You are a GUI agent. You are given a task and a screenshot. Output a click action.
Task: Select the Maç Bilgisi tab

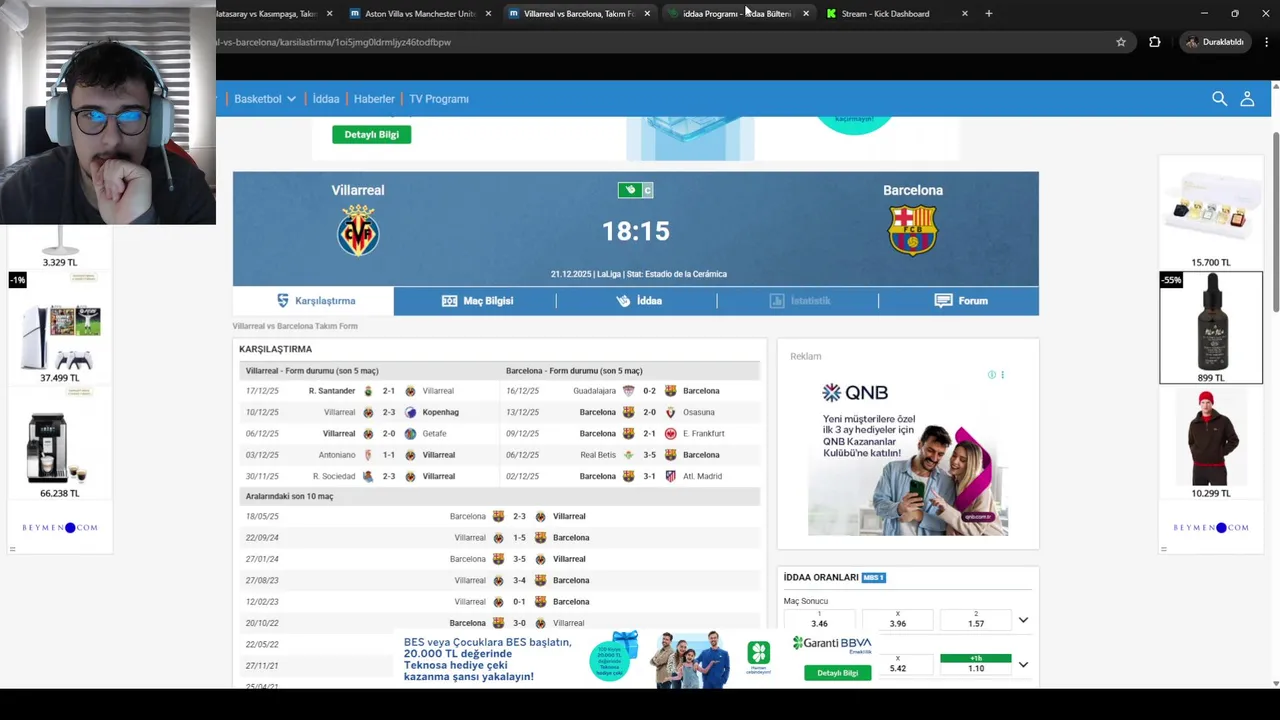coord(476,301)
